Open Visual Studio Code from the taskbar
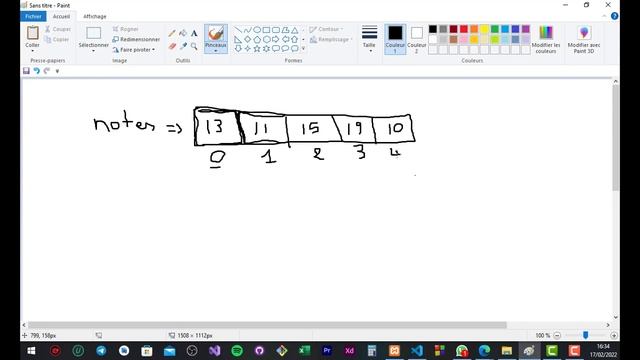640x360 pixels. 417,351
